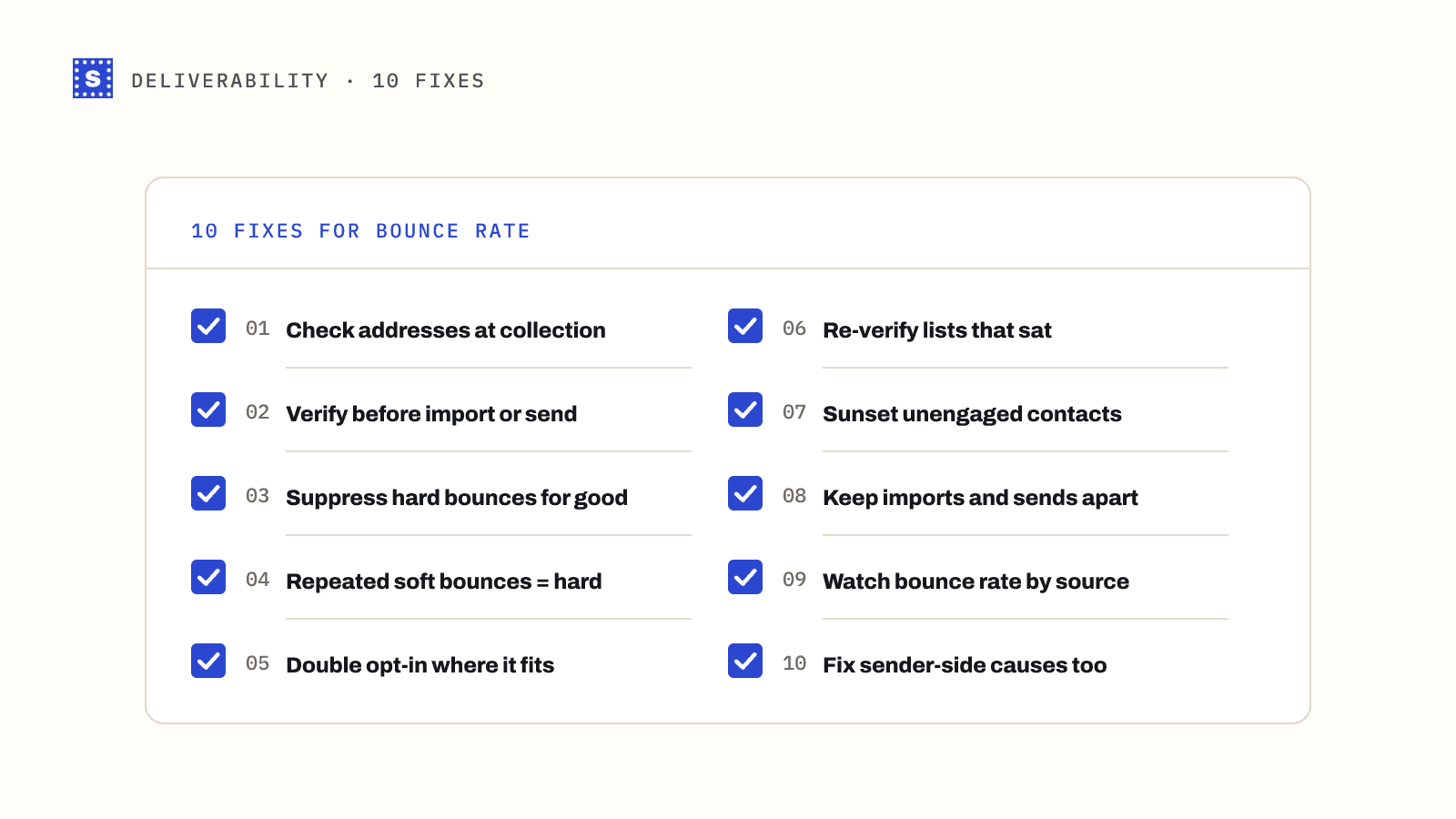Image resolution: width=1456 pixels, height=819 pixels.
Task: Click the item number 05
Action: point(258,663)
